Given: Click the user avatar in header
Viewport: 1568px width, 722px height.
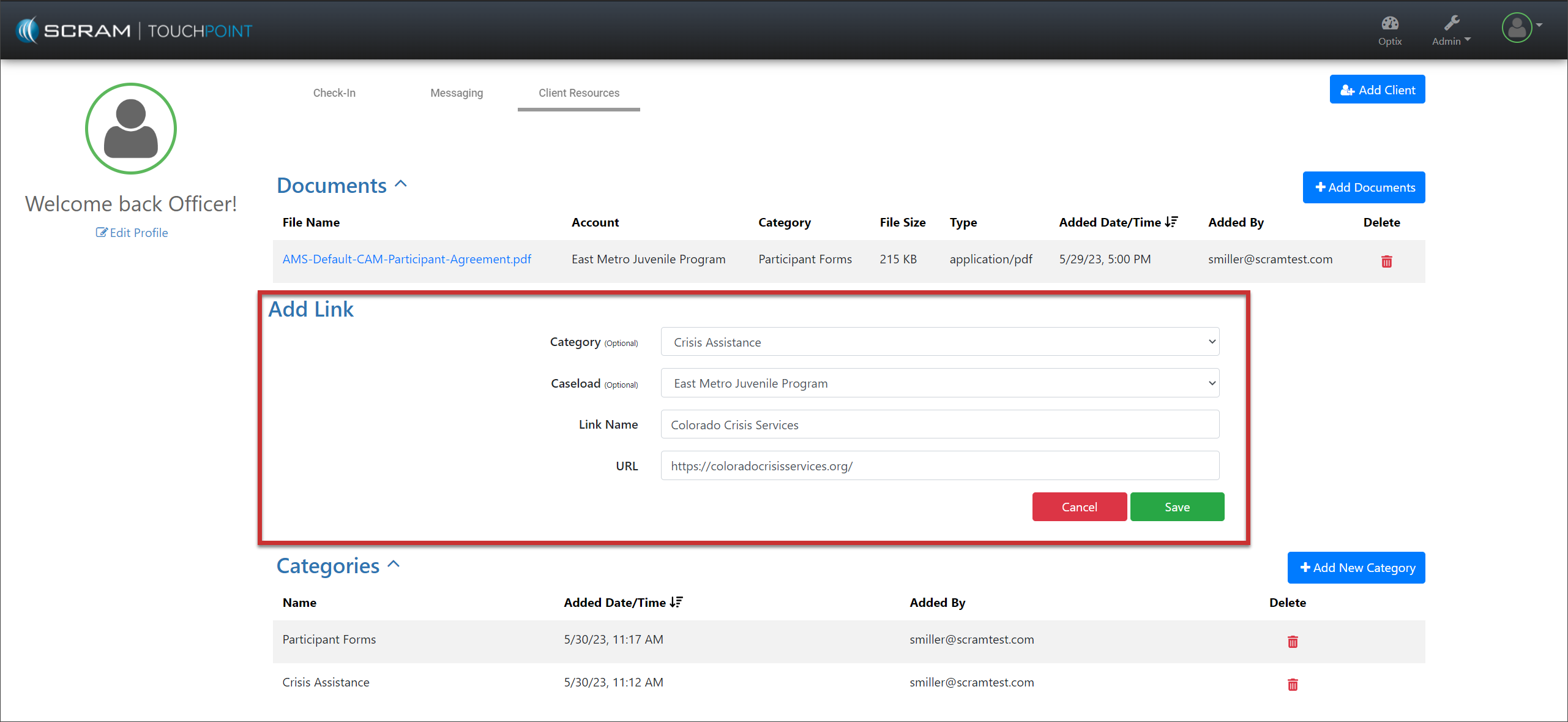Looking at the screenshot, I should point(1517,28).
